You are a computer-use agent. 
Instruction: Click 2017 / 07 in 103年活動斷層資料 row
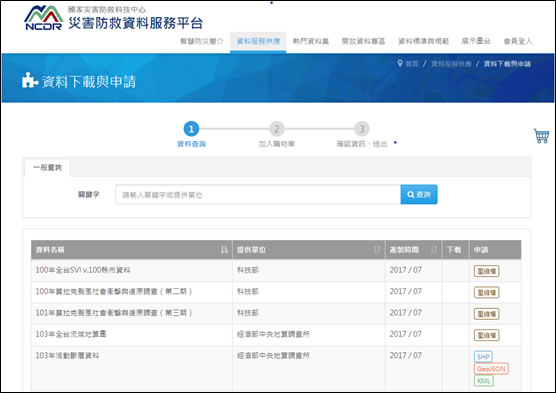click(405, 355)
